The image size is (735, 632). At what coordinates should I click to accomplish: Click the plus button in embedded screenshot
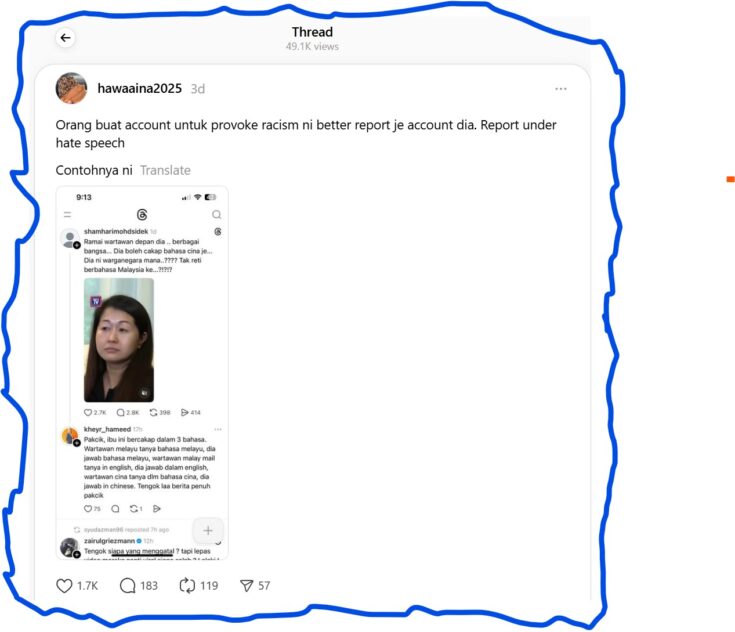(x=208, y=530)
